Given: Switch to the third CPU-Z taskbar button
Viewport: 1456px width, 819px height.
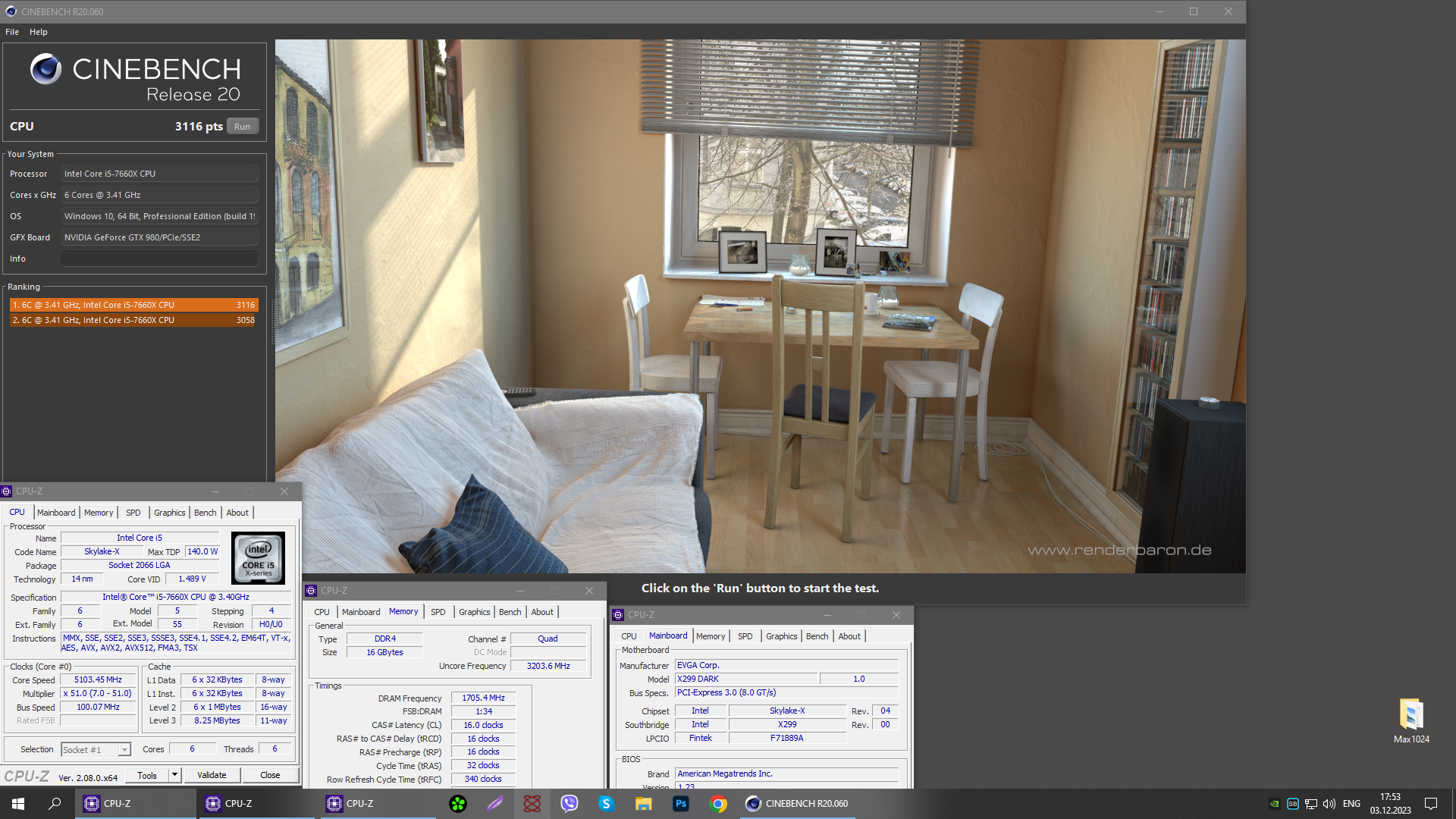Looking at the screenshot, I should point(378,803).
